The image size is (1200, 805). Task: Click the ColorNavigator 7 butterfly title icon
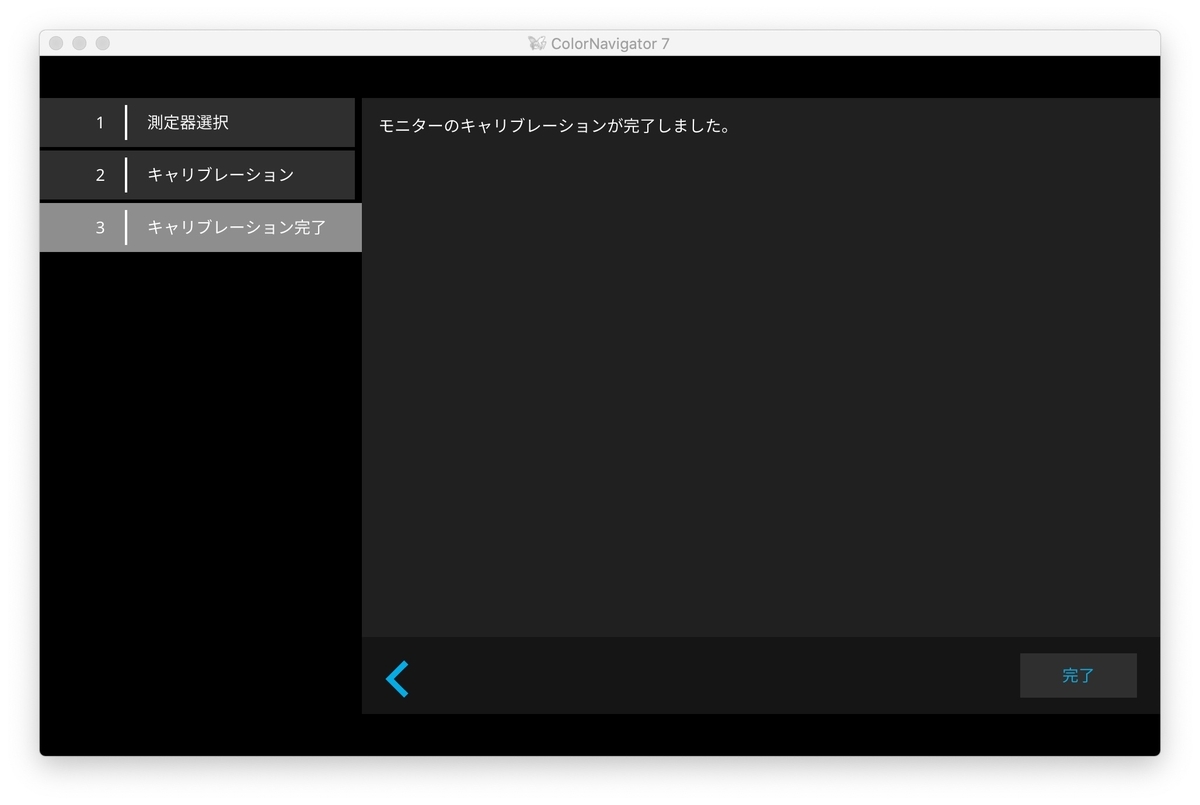(x=537, y=43)
